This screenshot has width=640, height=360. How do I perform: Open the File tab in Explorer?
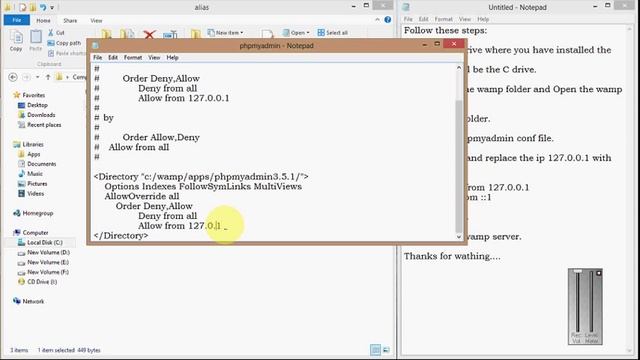pyautogui.click(x=17, y=20)
